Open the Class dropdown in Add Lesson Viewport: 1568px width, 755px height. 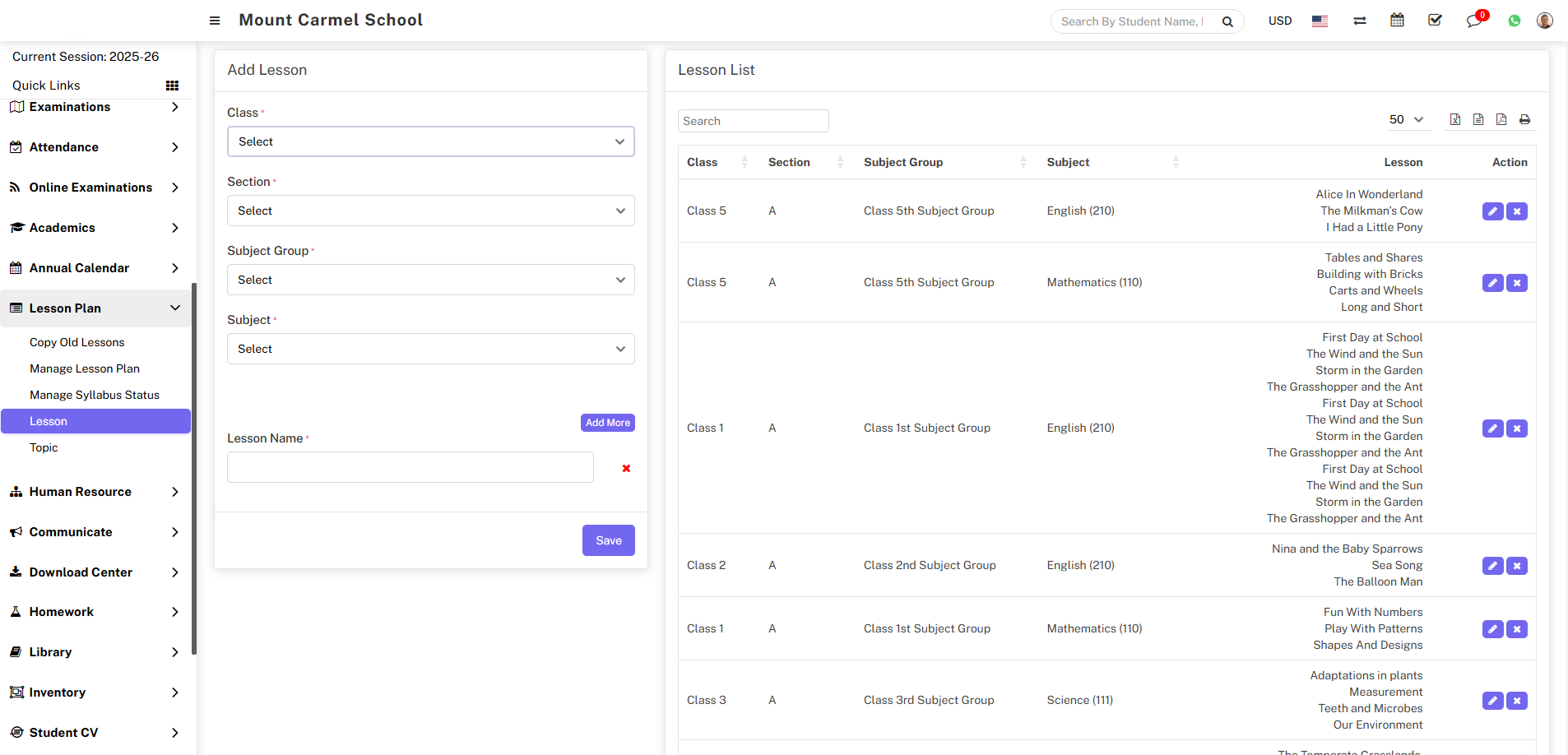point(430,141)
